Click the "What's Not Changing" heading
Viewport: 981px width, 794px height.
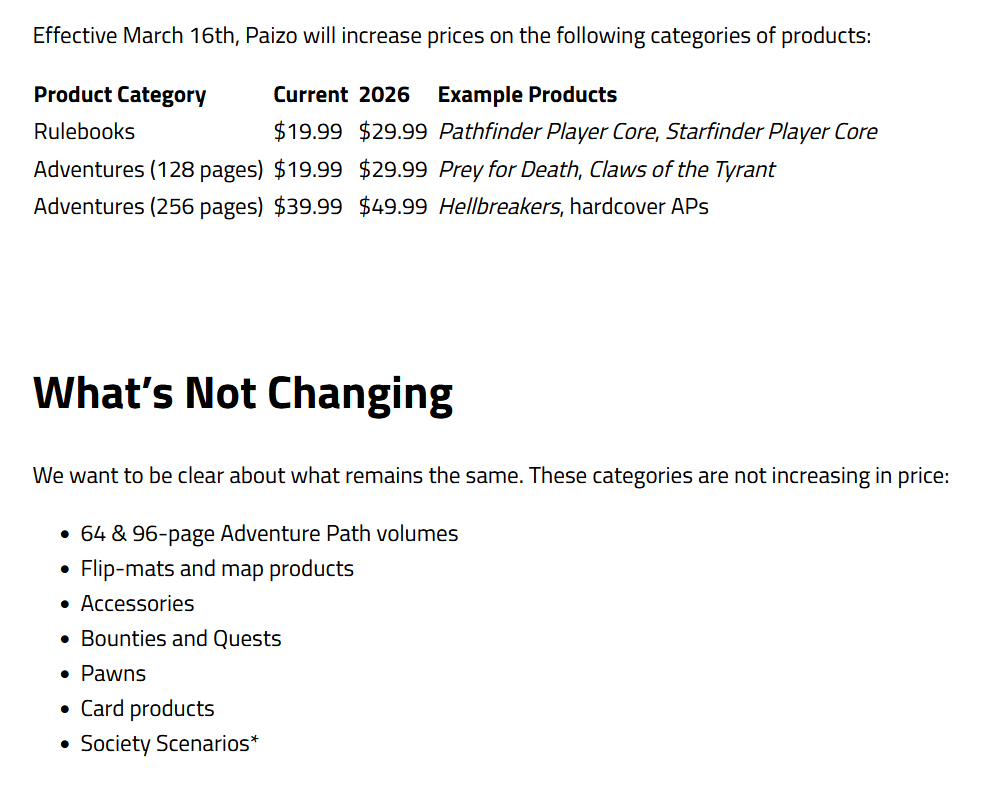coord(243,393)
